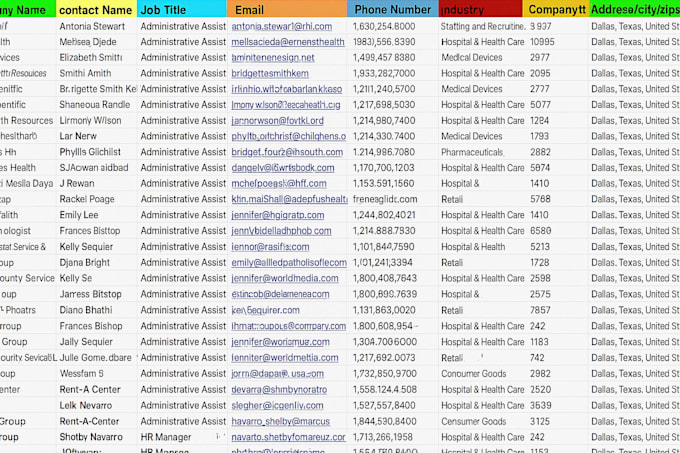The image size is (680, 453).
Task: Open email link antonia.stewart@rhi.com
Action: coord(281,26)
